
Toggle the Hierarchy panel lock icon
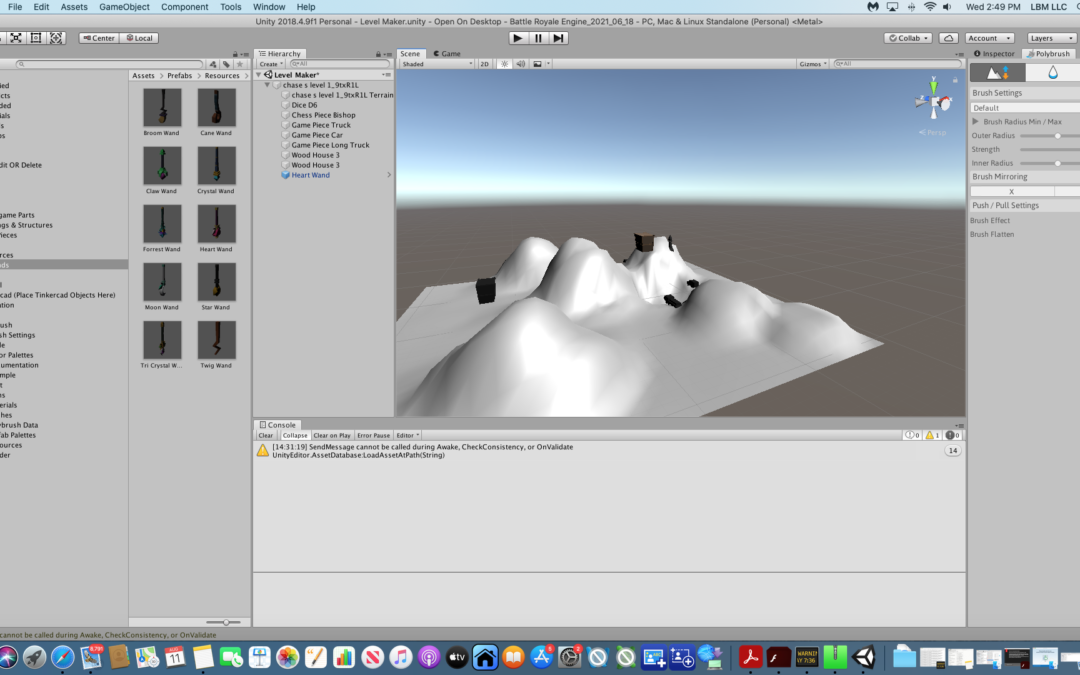(x=378, y=54)
